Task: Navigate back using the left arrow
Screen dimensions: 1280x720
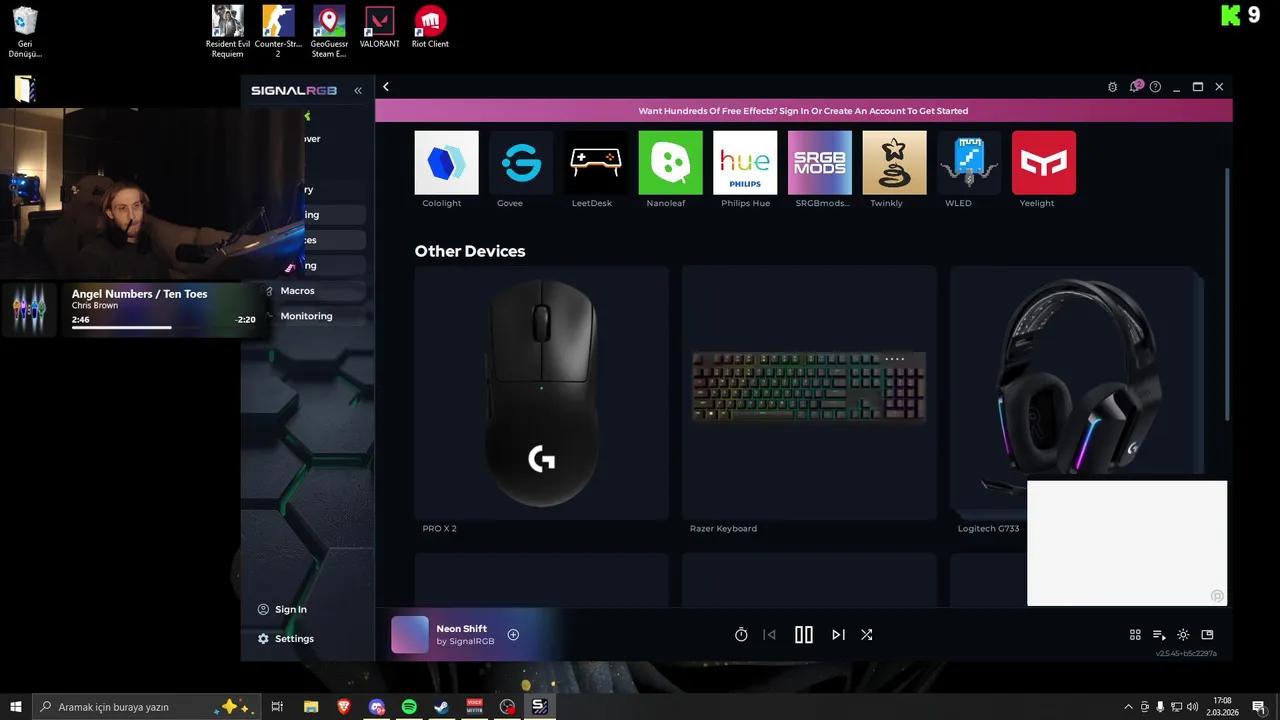Action: coord(386,86)
